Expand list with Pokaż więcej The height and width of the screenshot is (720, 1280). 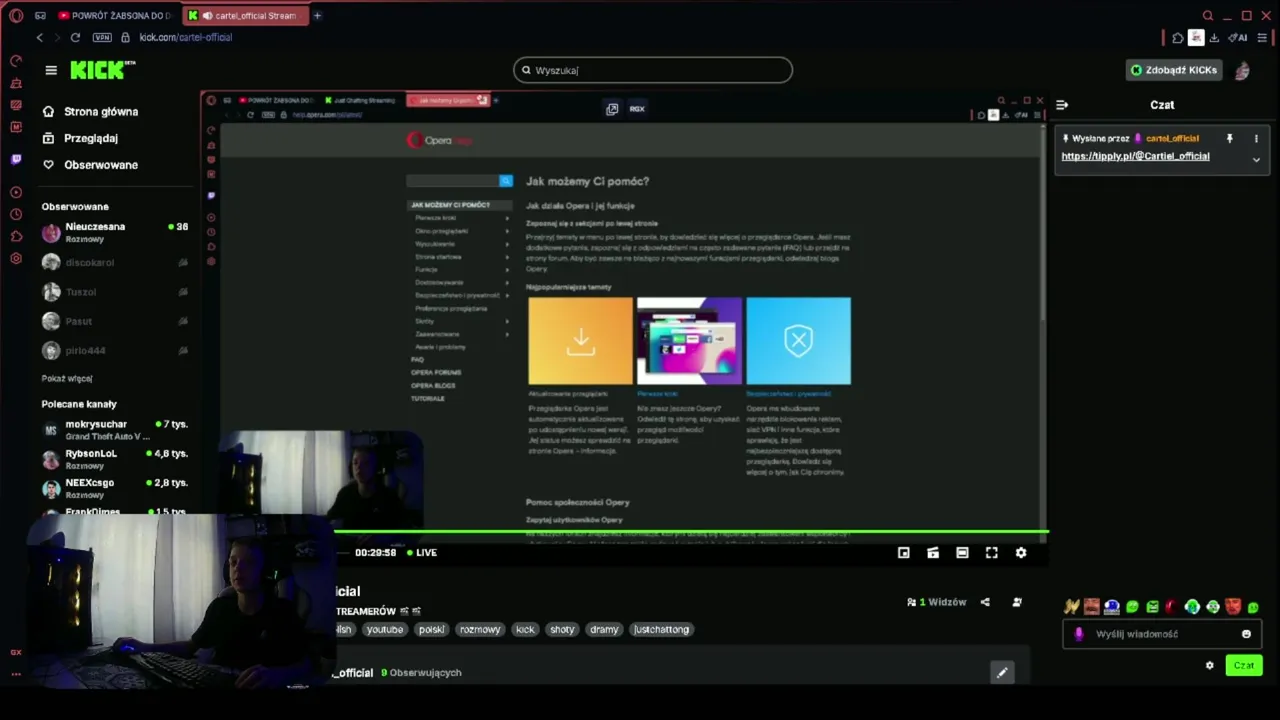point(67,378)
